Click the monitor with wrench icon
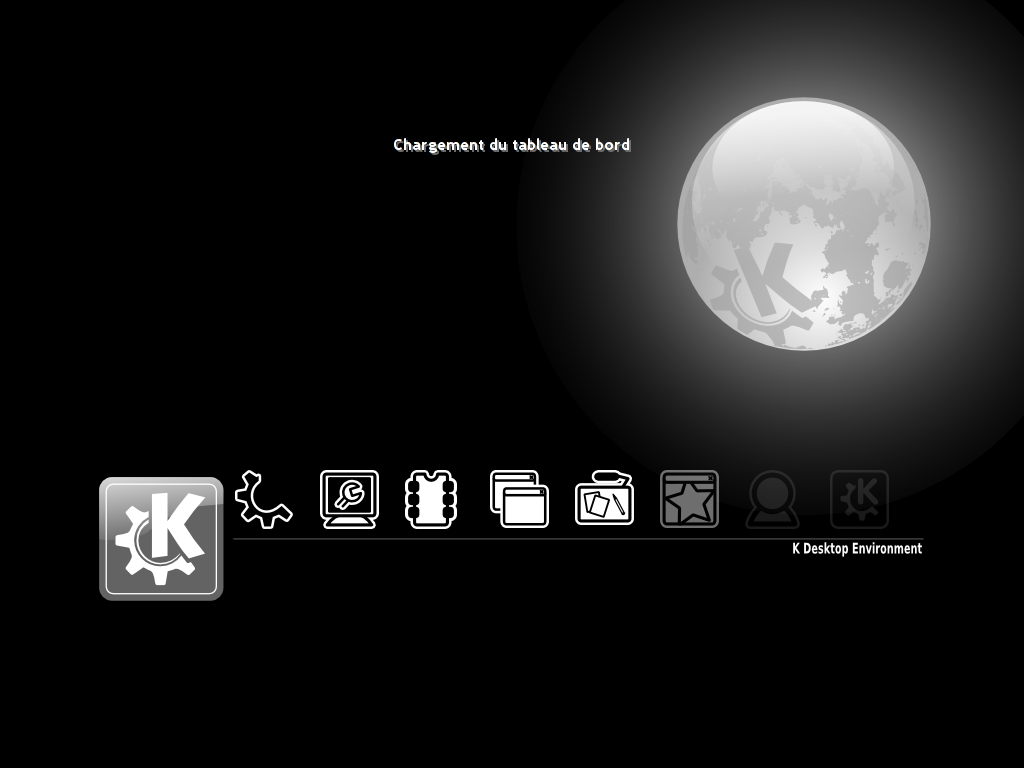1024x768 pixels. pos(349,499)
